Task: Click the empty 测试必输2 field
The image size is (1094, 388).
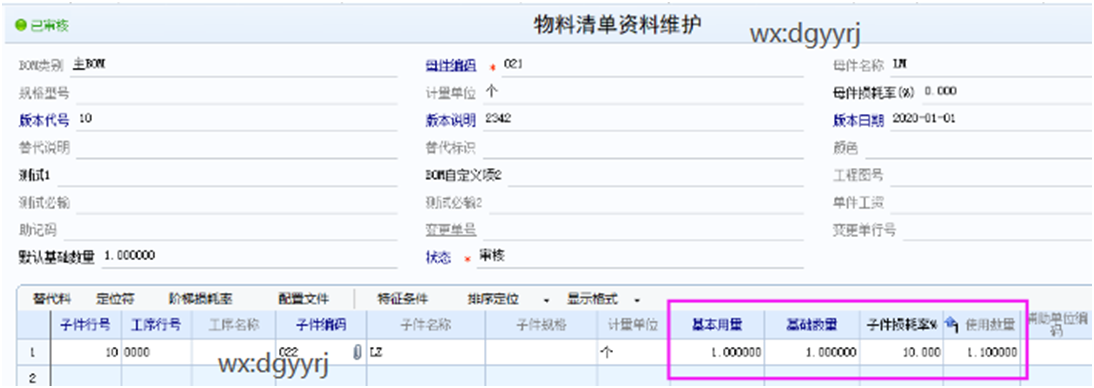Action: pyautogui.click(x=645, y=203)
